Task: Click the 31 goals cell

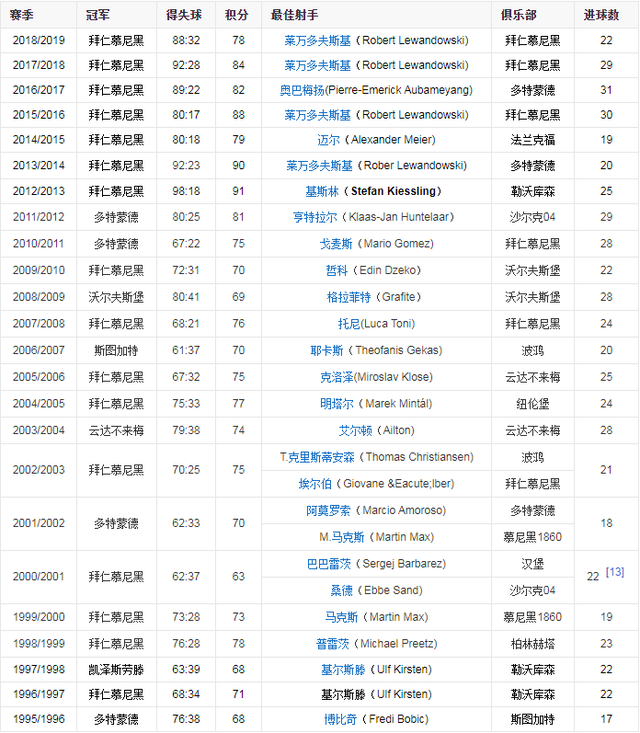Action: point(606,90)
